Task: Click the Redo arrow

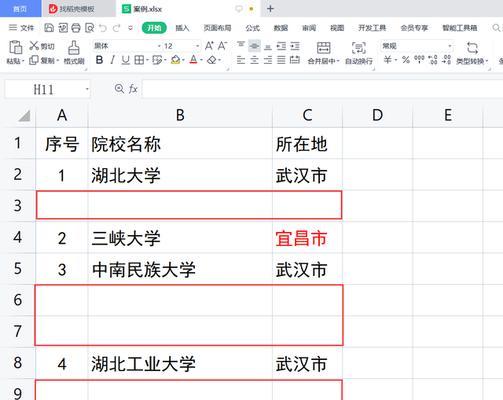Action: click(116, 28)
